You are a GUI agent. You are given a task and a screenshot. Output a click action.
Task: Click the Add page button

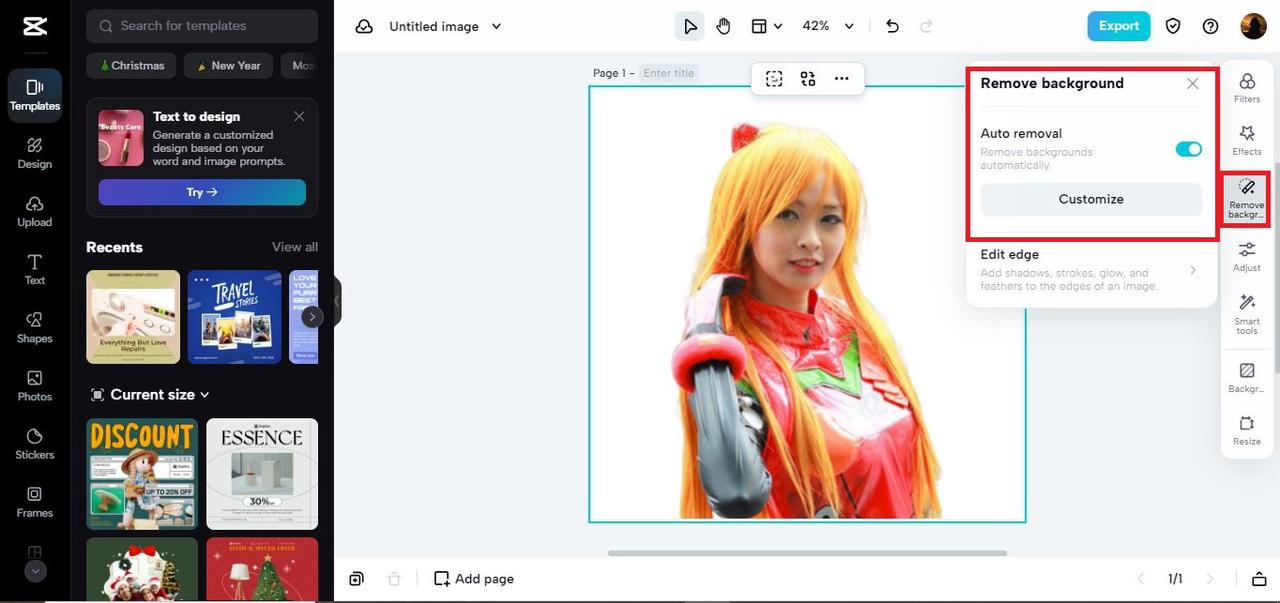click(474, 579)
